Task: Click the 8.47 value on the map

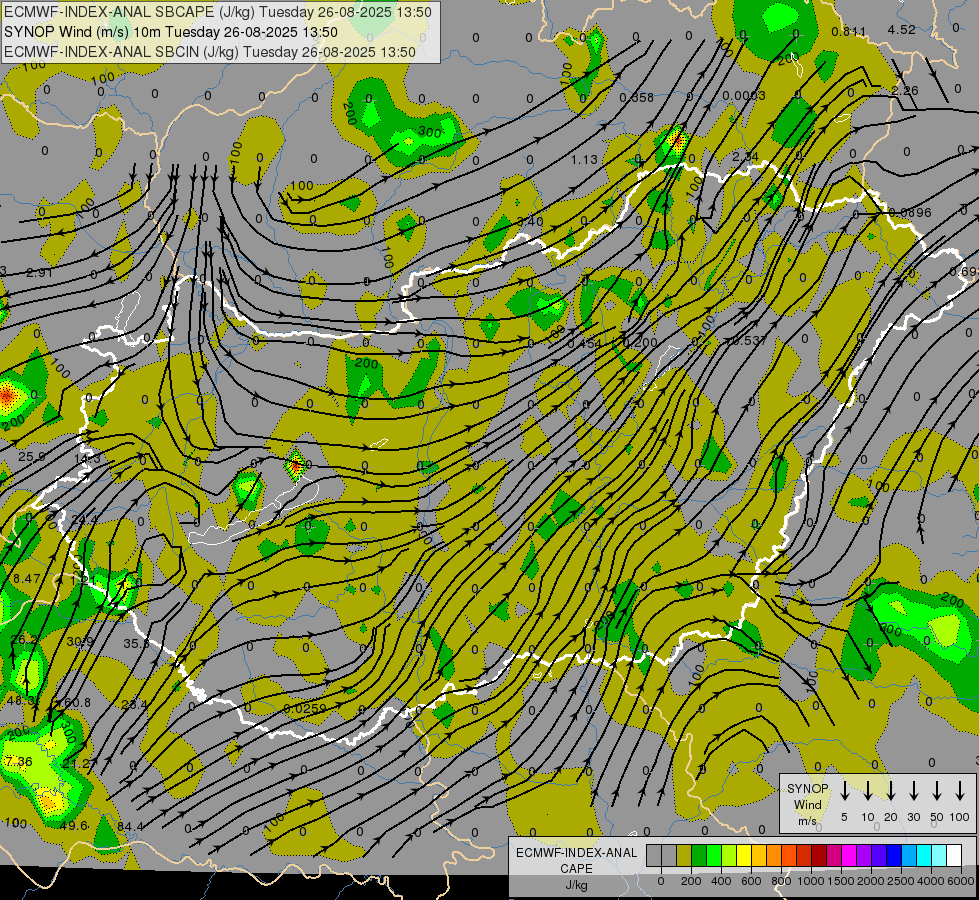Action: click(x=27, y=579)
